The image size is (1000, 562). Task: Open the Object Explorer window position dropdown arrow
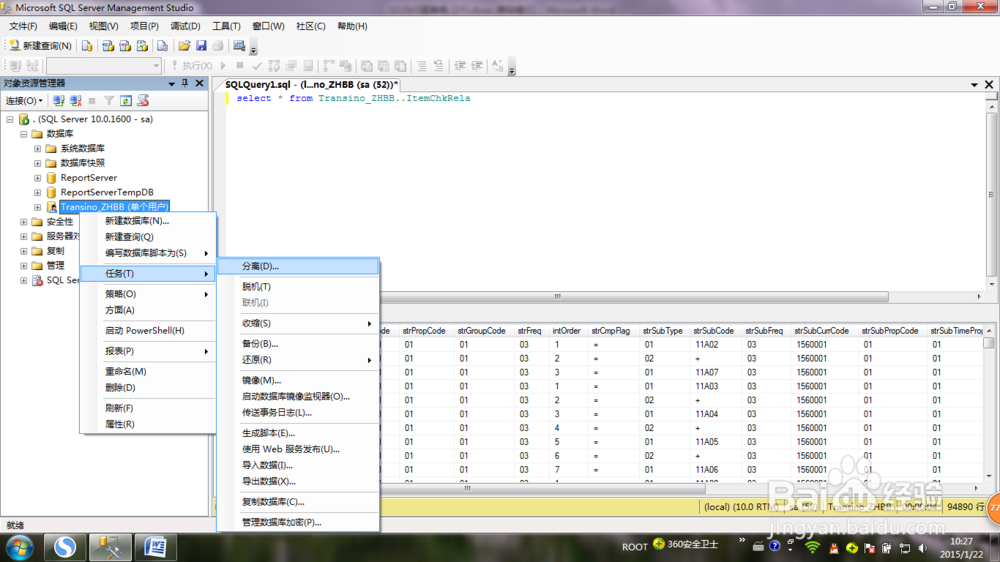[172, 84]
